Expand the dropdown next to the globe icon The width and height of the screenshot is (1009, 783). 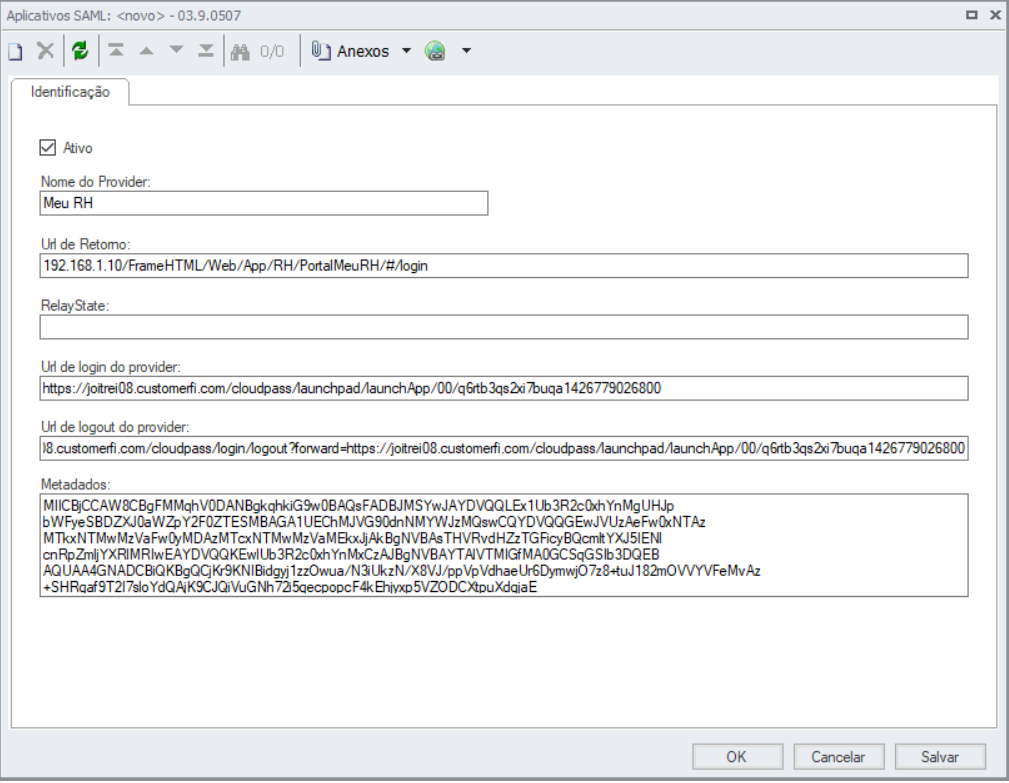pos(467,51)
